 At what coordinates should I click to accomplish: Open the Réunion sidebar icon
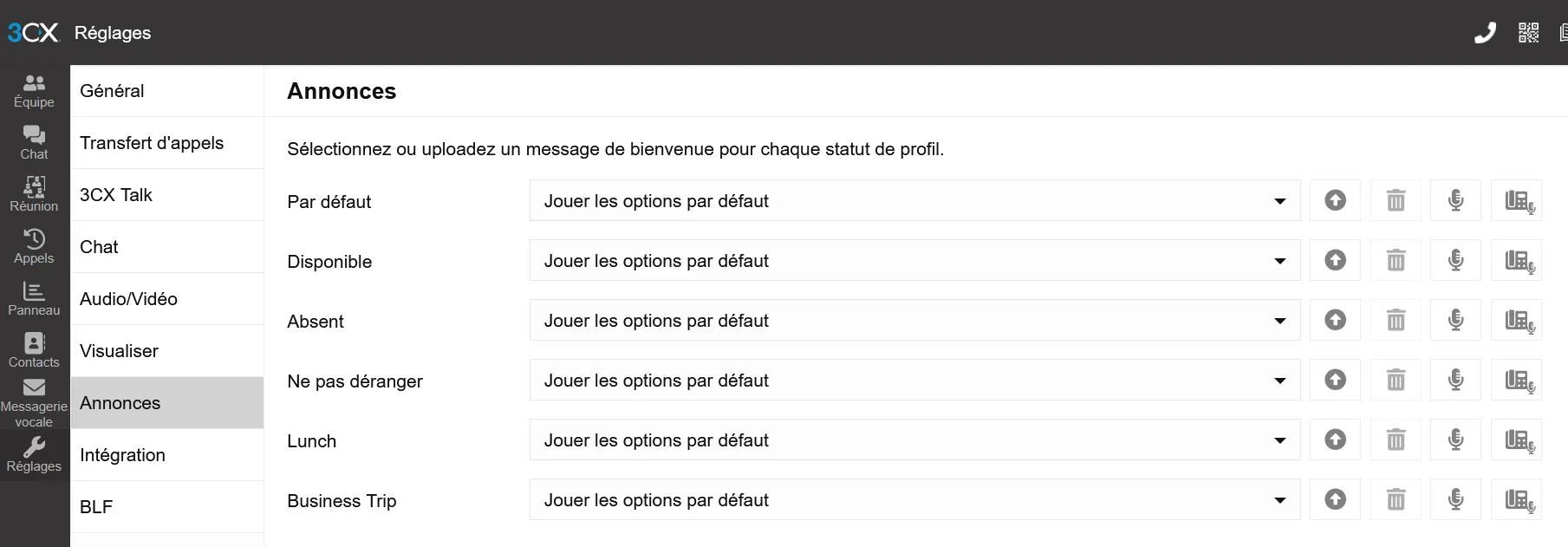click(x=34, y=194)
